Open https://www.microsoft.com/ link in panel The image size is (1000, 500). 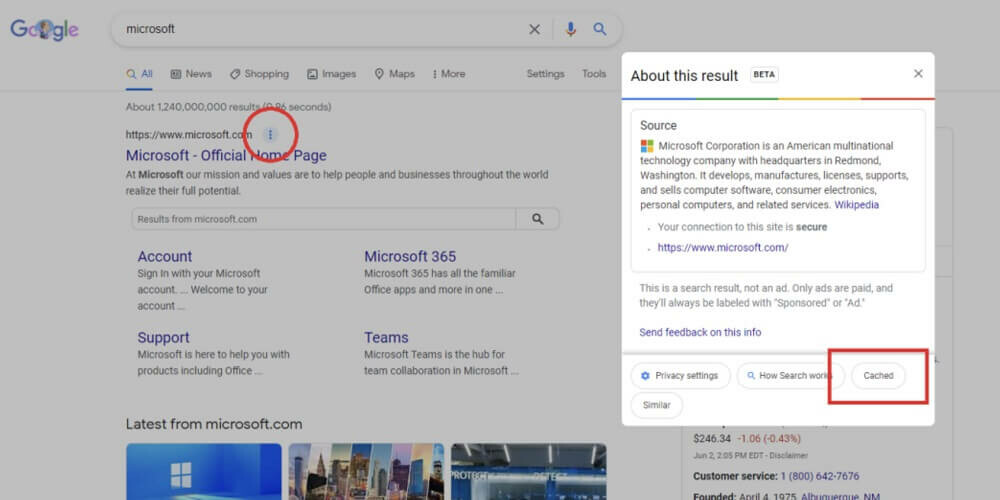pos(723,247)
